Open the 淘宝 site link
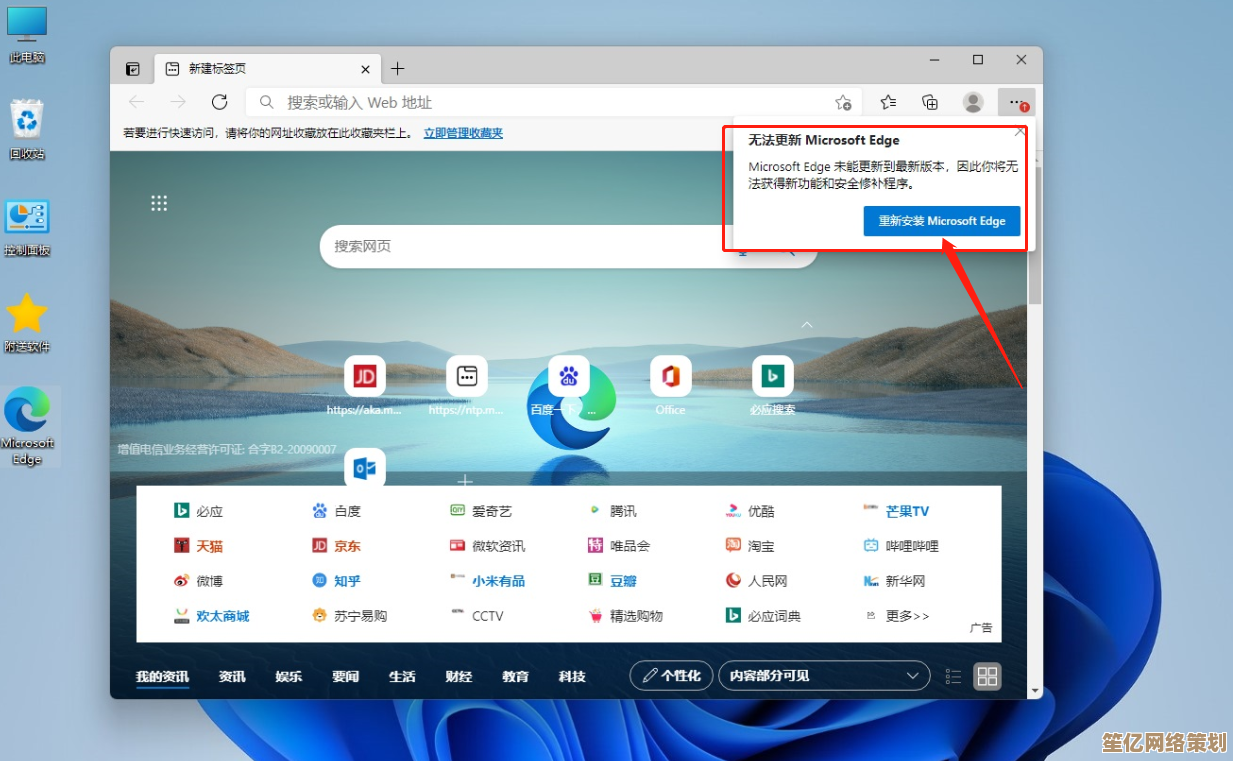Image resolution: width=1233 pixels, height=761 pixels. point(750,546)
